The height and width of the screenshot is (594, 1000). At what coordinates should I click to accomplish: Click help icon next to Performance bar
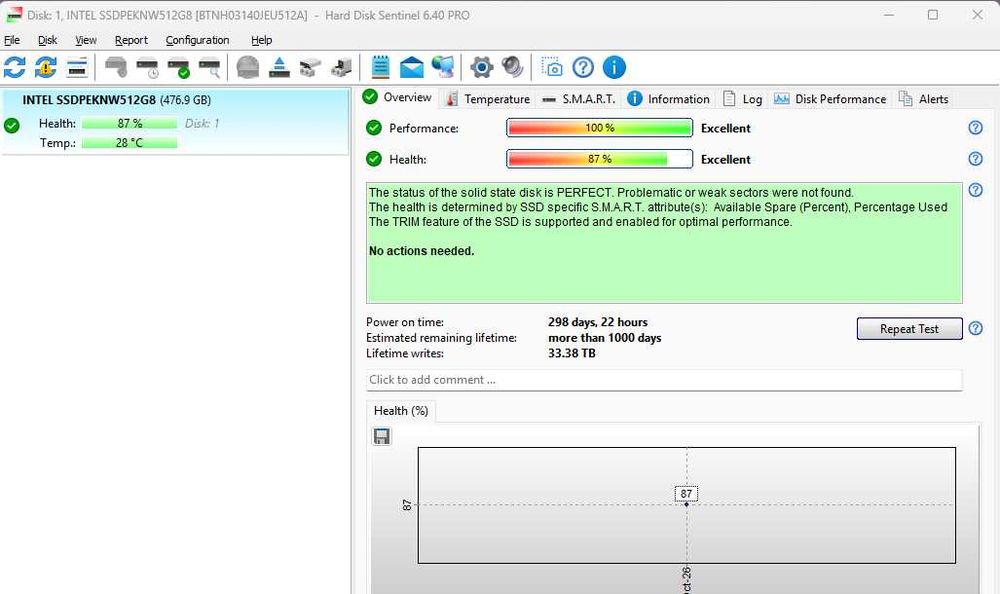click(x=975, y=128)
